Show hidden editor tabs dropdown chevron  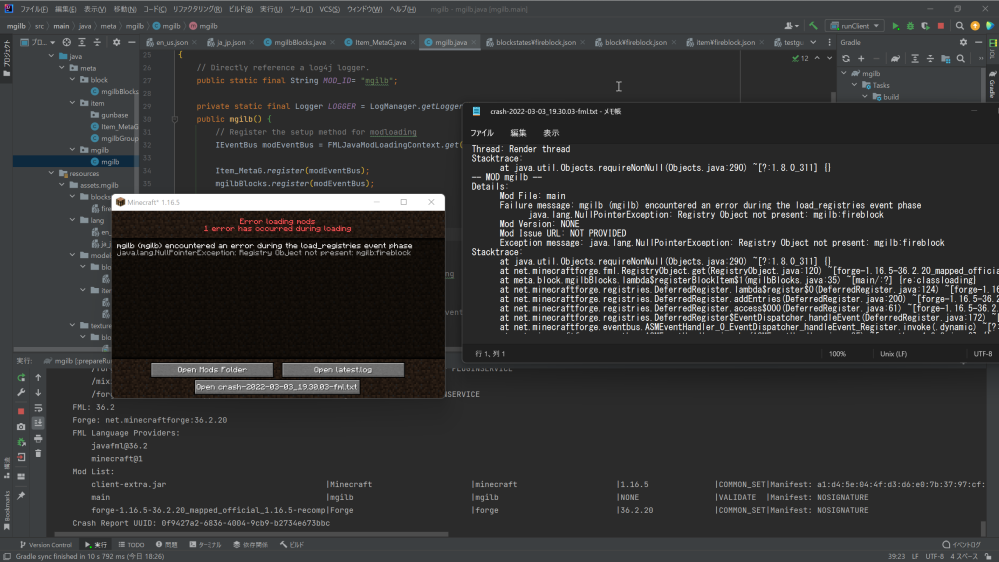click(x=813, y=42)
